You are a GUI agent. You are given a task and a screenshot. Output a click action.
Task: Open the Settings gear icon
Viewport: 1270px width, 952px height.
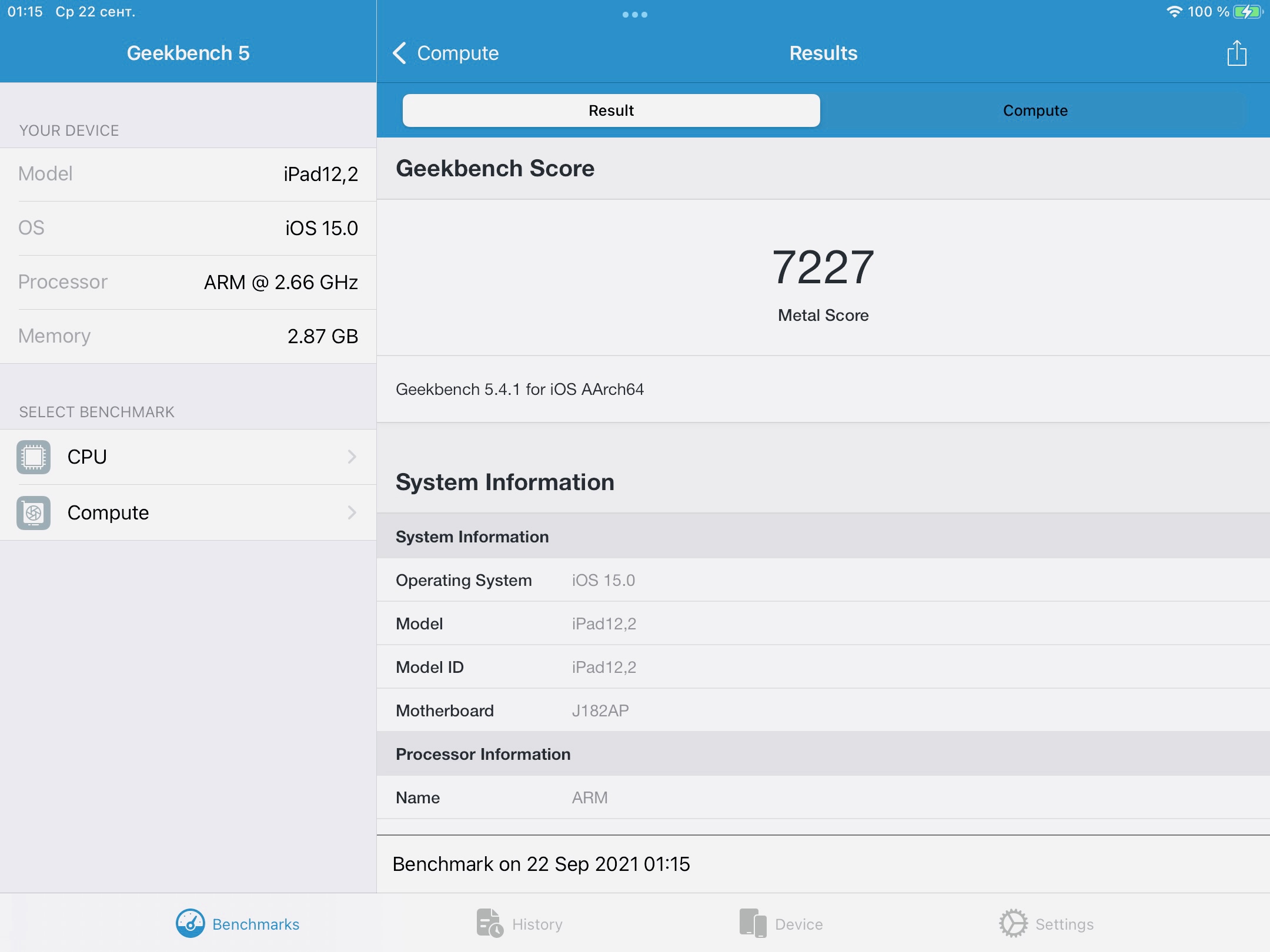coord(1014,924)
